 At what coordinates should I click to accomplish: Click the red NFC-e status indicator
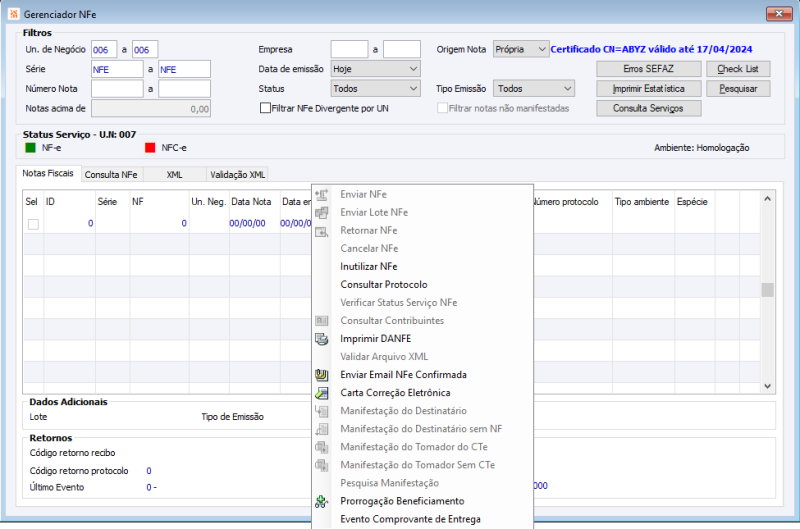(x=150, y=148)
